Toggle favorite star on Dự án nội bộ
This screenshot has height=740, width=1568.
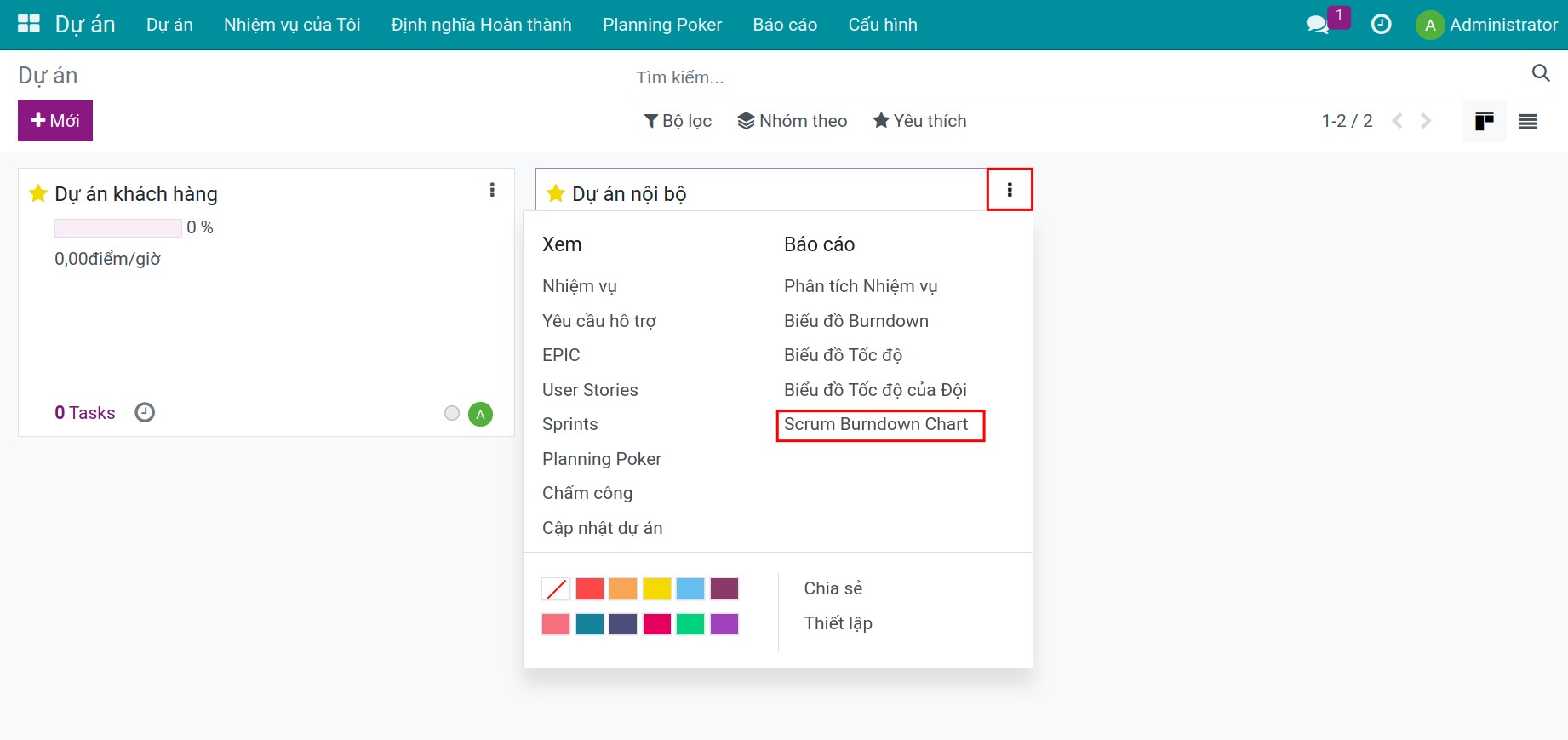pos(556,193)
